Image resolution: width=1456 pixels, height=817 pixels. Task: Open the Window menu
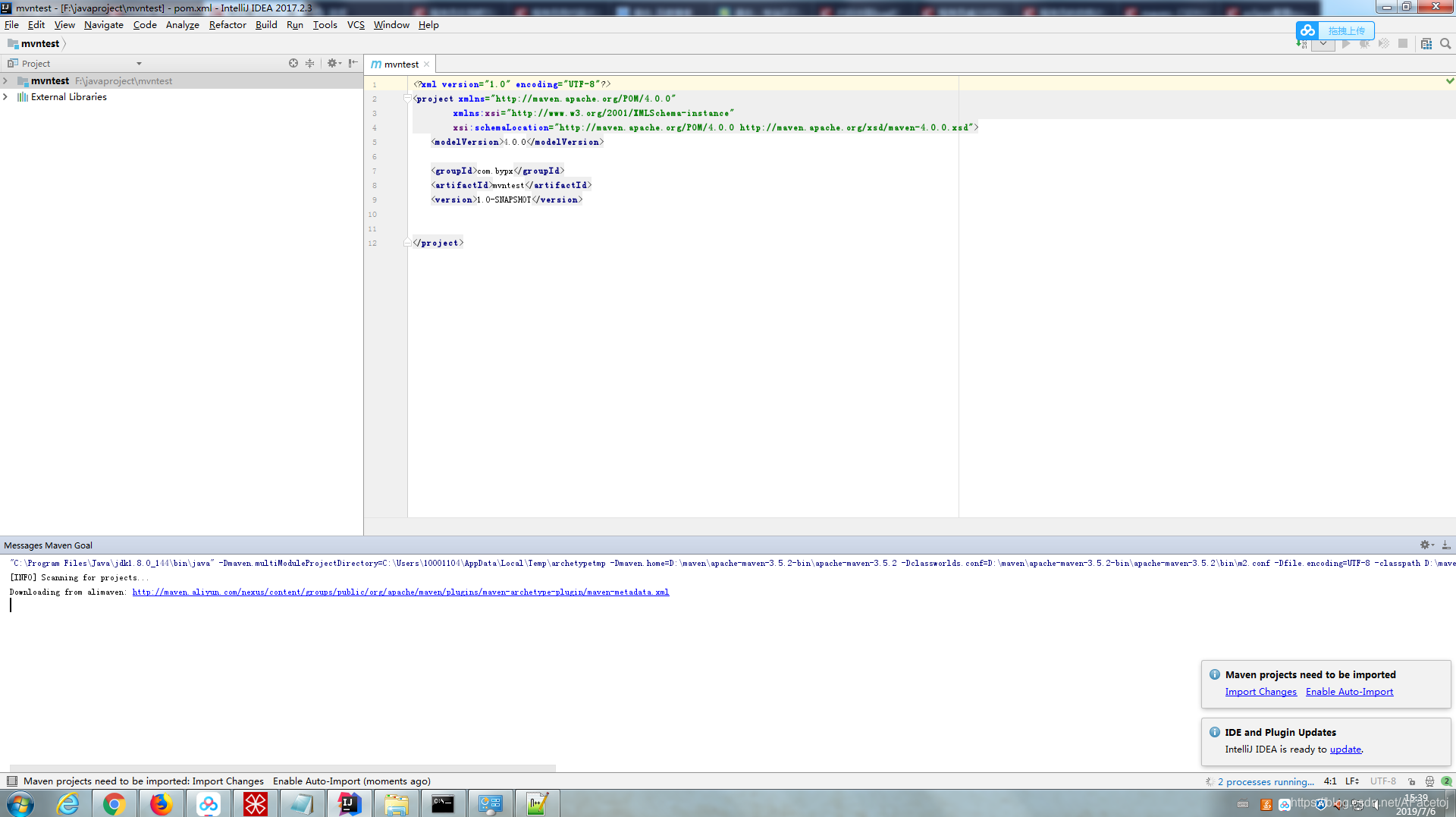(x=391, y=24)
